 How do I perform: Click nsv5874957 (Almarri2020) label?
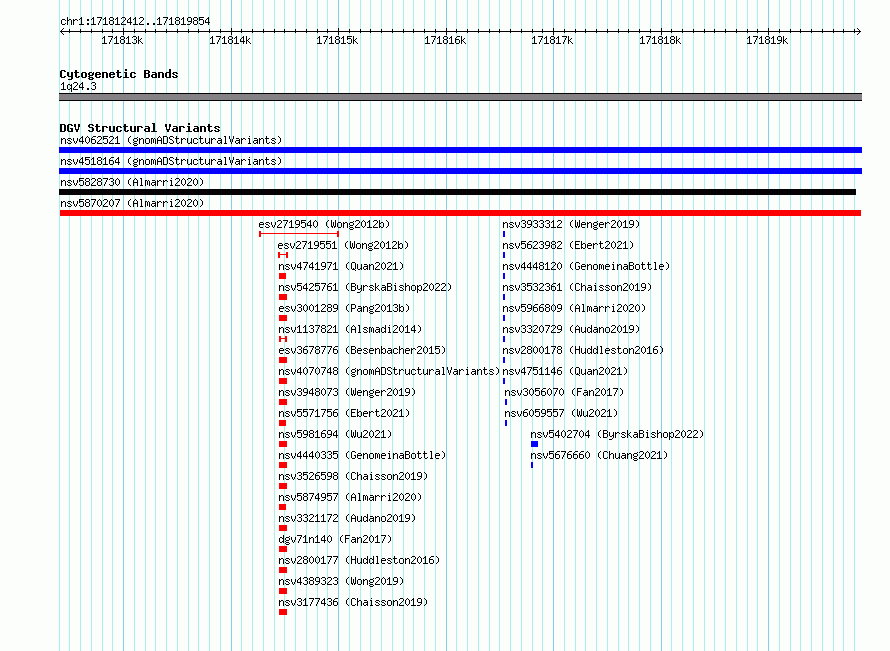coord(350,497)
